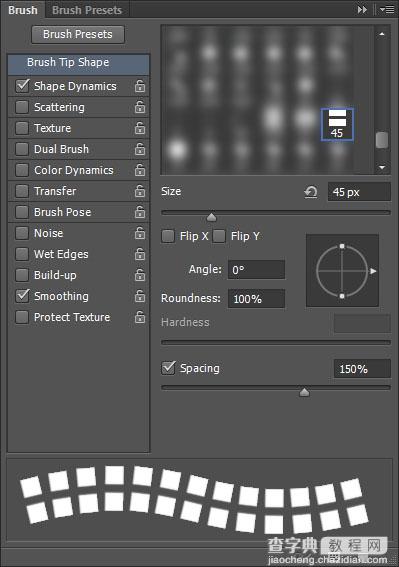Disable the Smoothing checkbox

click(x=22, y=296)
